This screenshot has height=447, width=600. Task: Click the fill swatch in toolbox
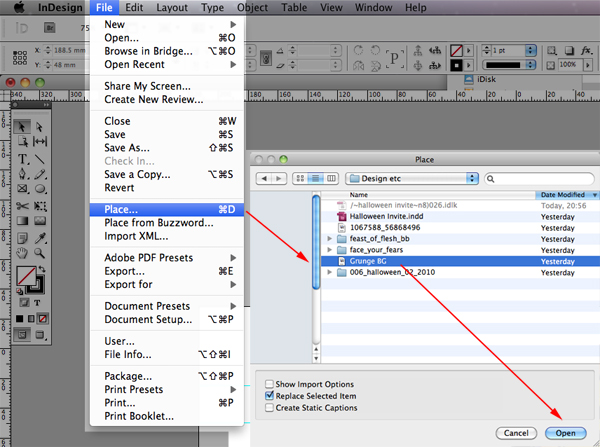(26, 276)
